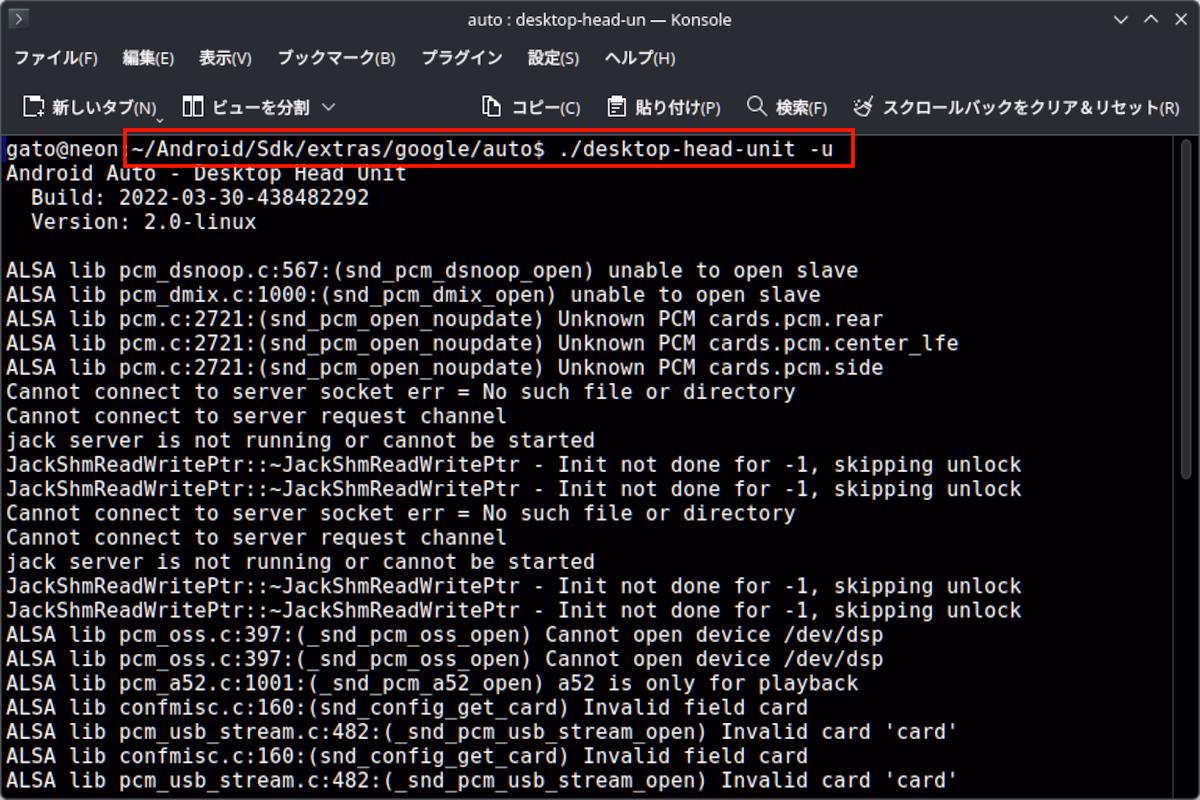
Task: Click スクロールバックをクリア＆リセット(R) label
Action: pyautogui.click(x=1032, y=107)
